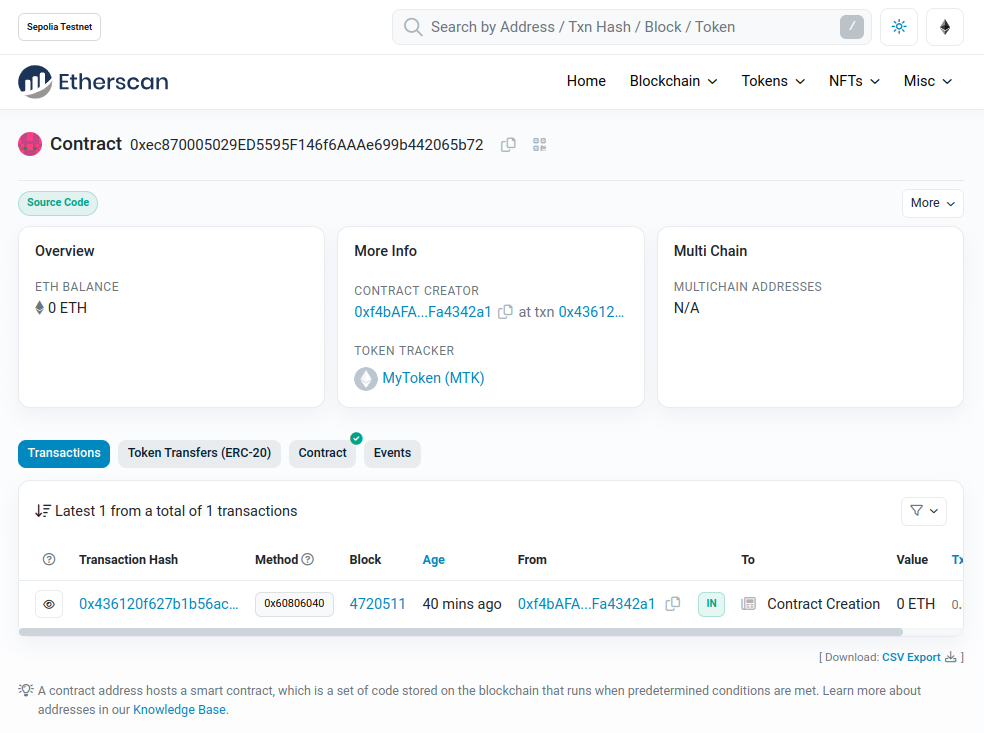Screen dimensions: 984x733
Task: Click the MyToken Ethereum token icon
Action: [x=366, y=378]
